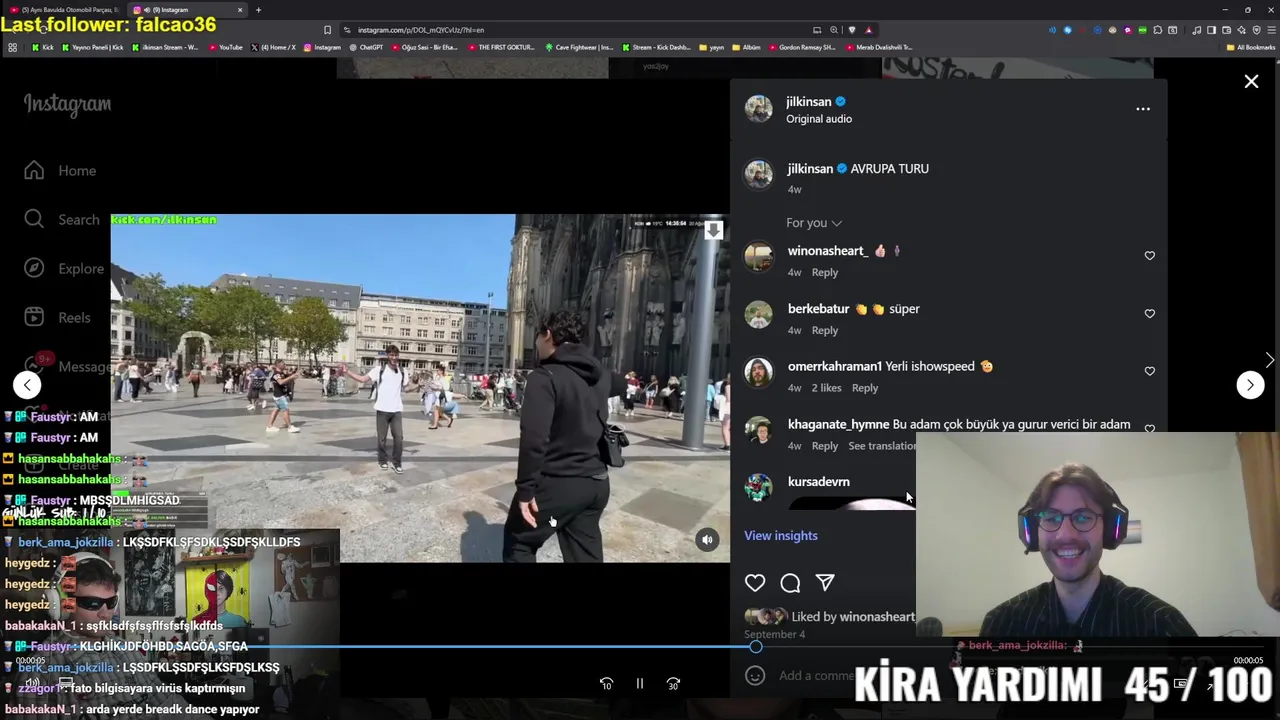This screenshot has height=720, width=1280.
Task: Open the Yayıncı Paneli | Kick bookmark
Action: [93, 47]
